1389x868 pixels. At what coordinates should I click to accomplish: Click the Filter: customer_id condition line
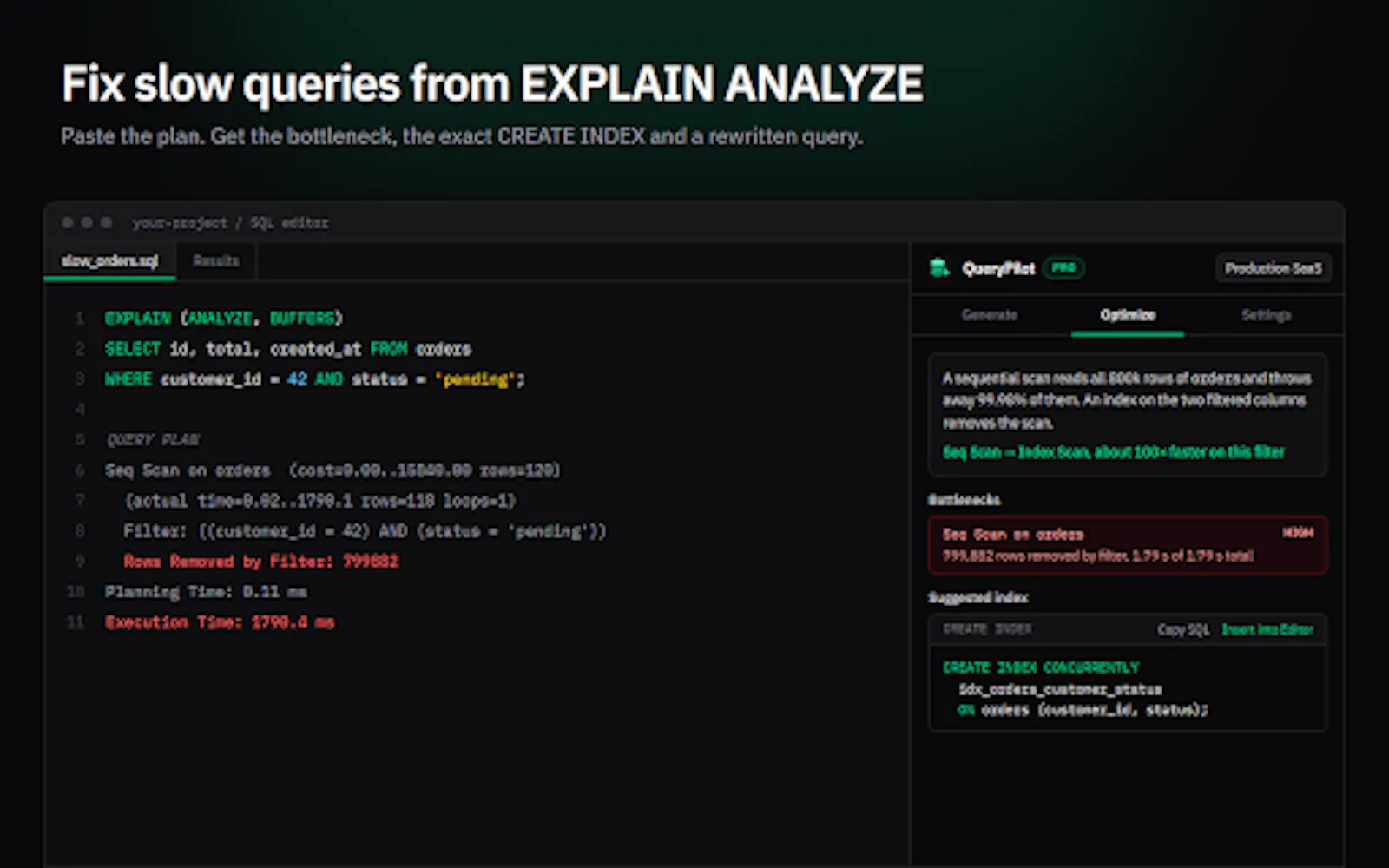[x=365, y=531]
